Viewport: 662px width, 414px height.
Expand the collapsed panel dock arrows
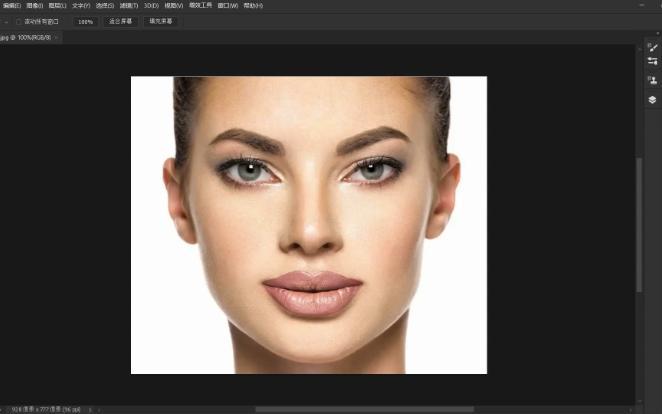(x=658, y=34)
